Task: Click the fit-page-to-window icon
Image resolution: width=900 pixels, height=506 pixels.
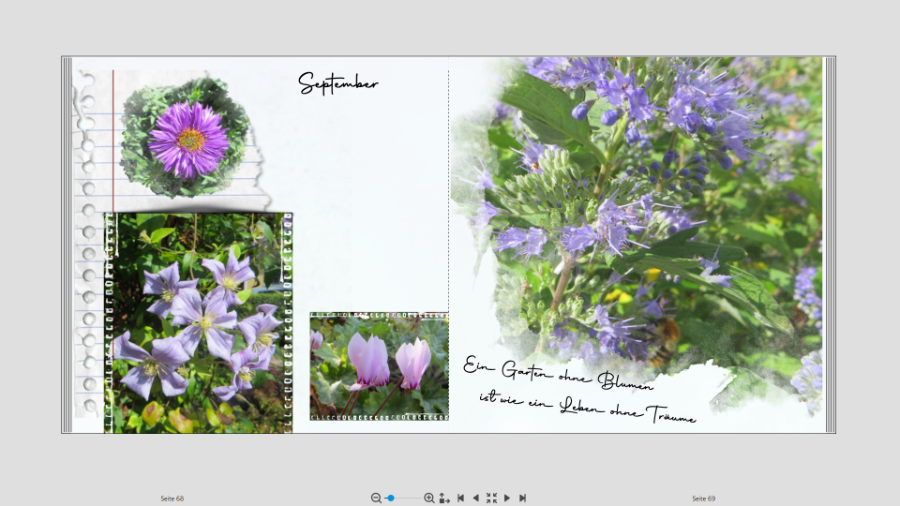Action: [x=444, y=498]
